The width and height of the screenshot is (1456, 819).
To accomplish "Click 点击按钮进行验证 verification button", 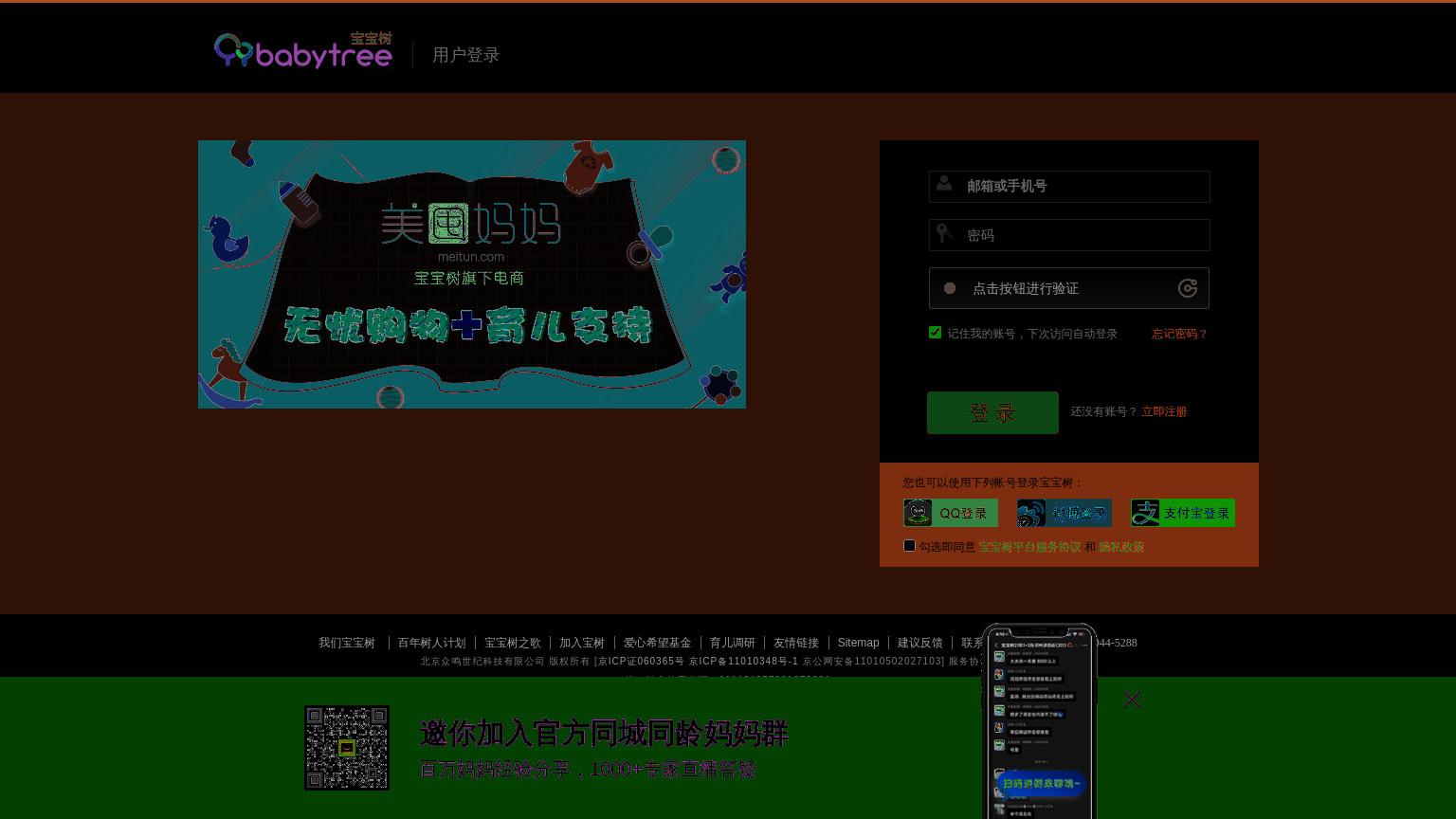I will [x=1069, y=288].
